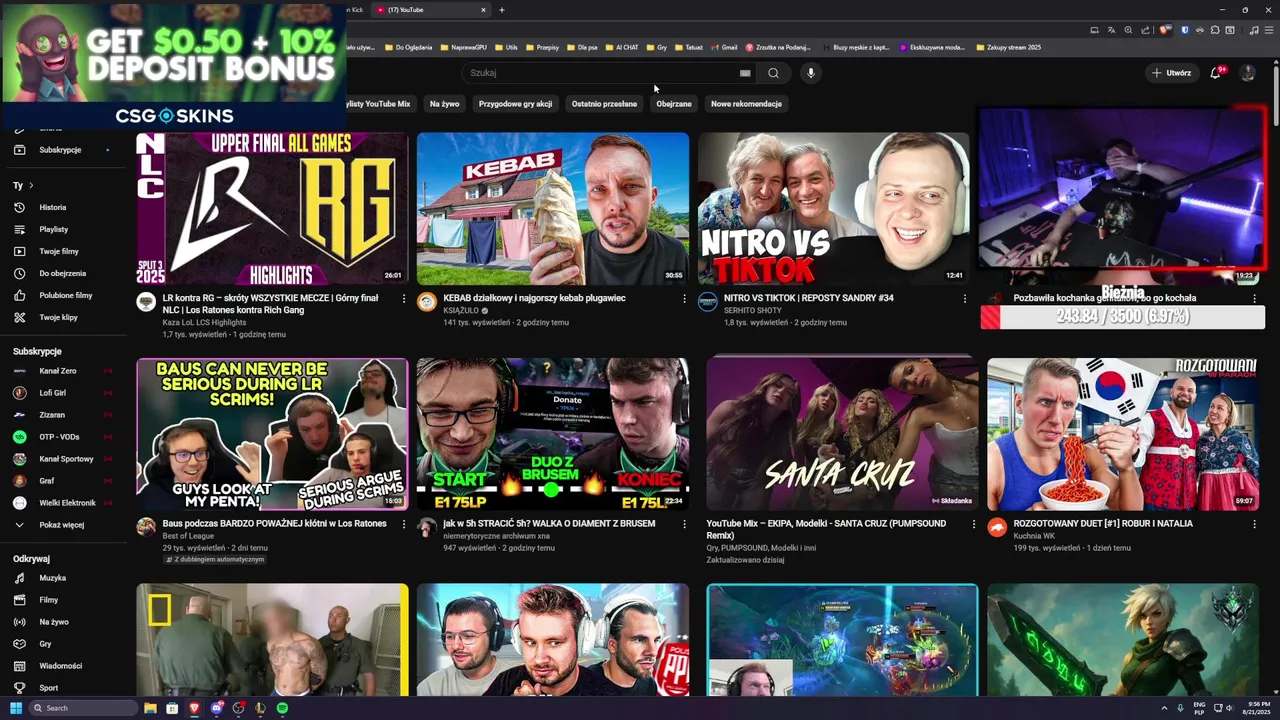Open Subskrypcje in the sidebar

(60, 150)
